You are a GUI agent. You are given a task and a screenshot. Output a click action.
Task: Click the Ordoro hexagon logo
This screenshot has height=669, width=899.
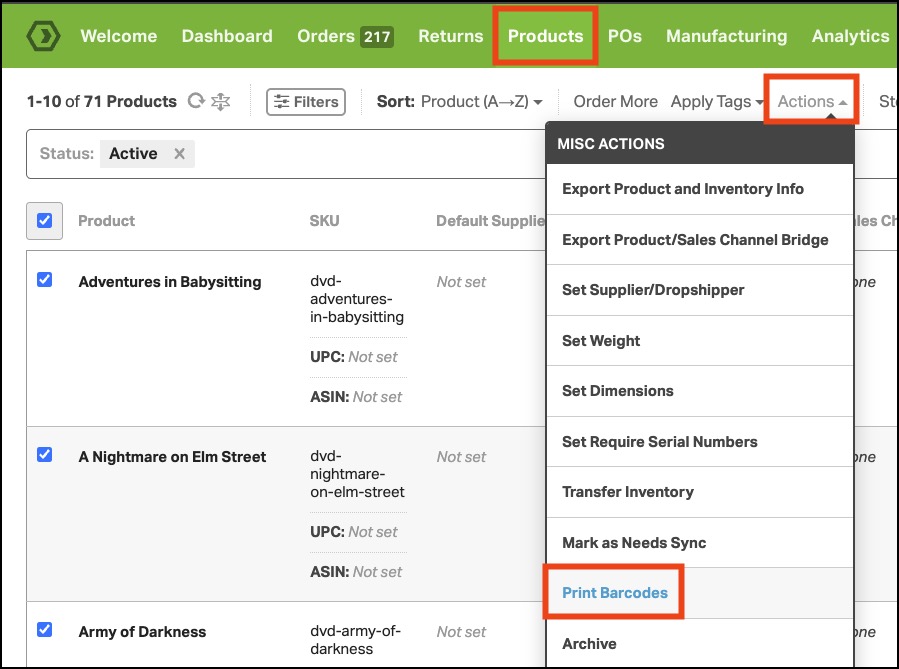[43, 36]
